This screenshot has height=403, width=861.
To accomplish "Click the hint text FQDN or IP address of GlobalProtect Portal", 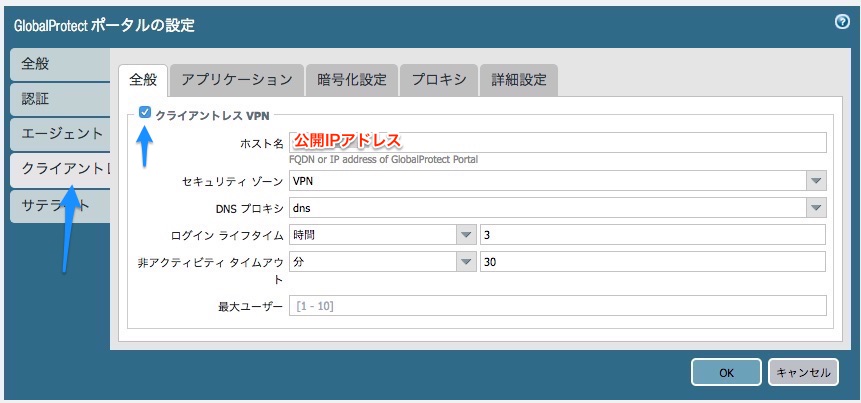I will 383,160.
